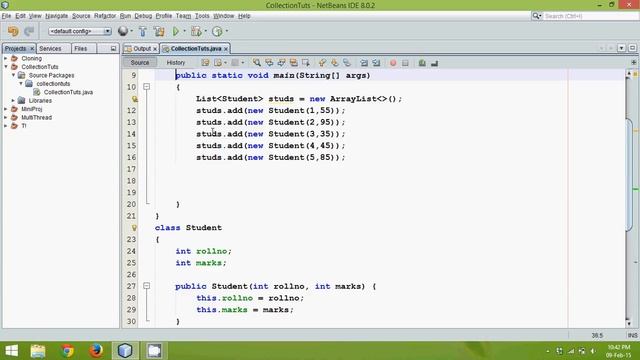Open the Tools menu

pos(202,16)
